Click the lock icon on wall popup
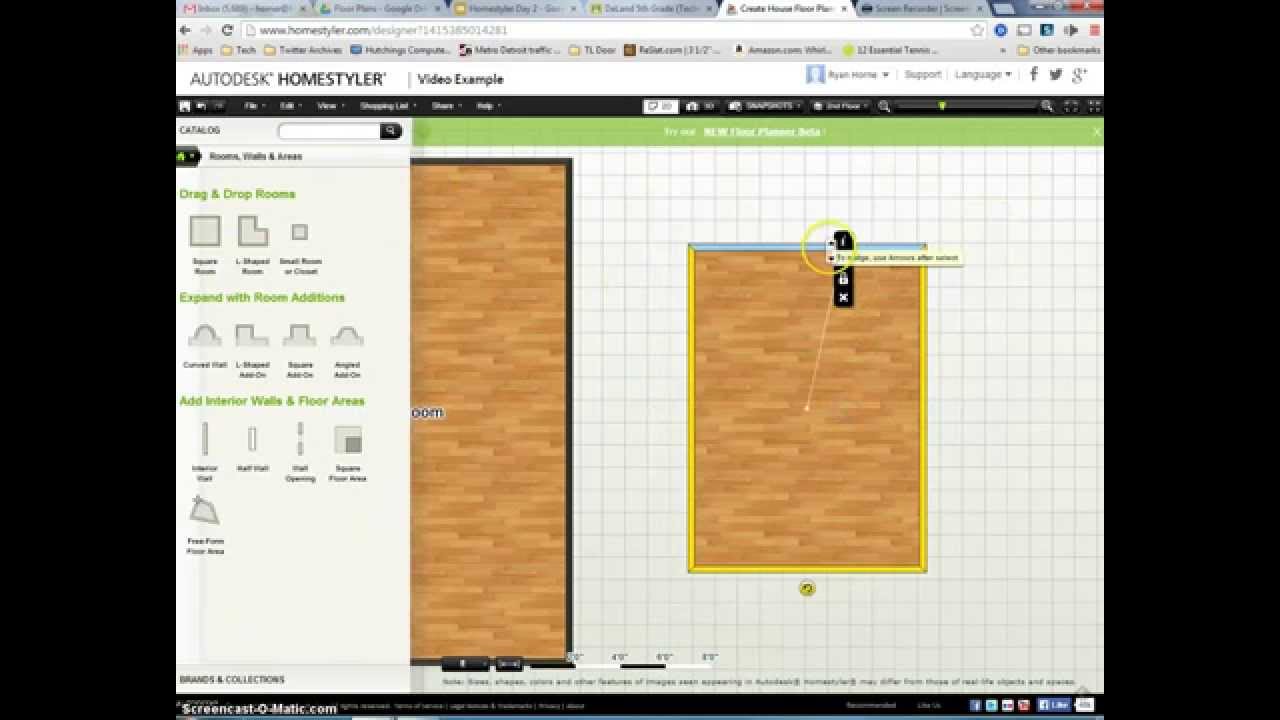Image resolution: width=1280 pixels, height=720 pixels. pos(843,279)
